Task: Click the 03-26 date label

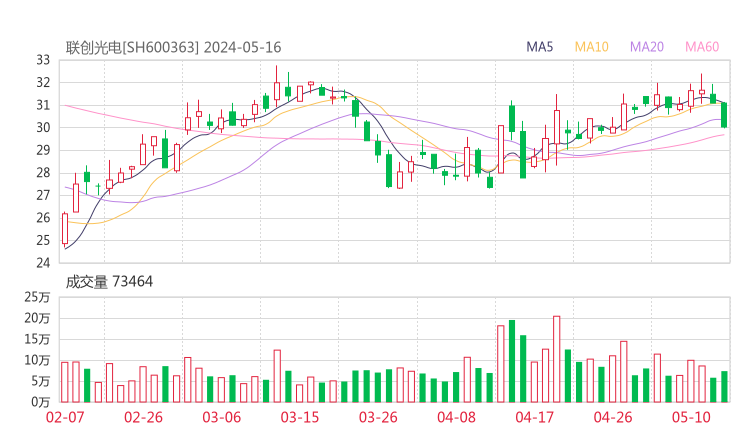Action: click(378, 417)
